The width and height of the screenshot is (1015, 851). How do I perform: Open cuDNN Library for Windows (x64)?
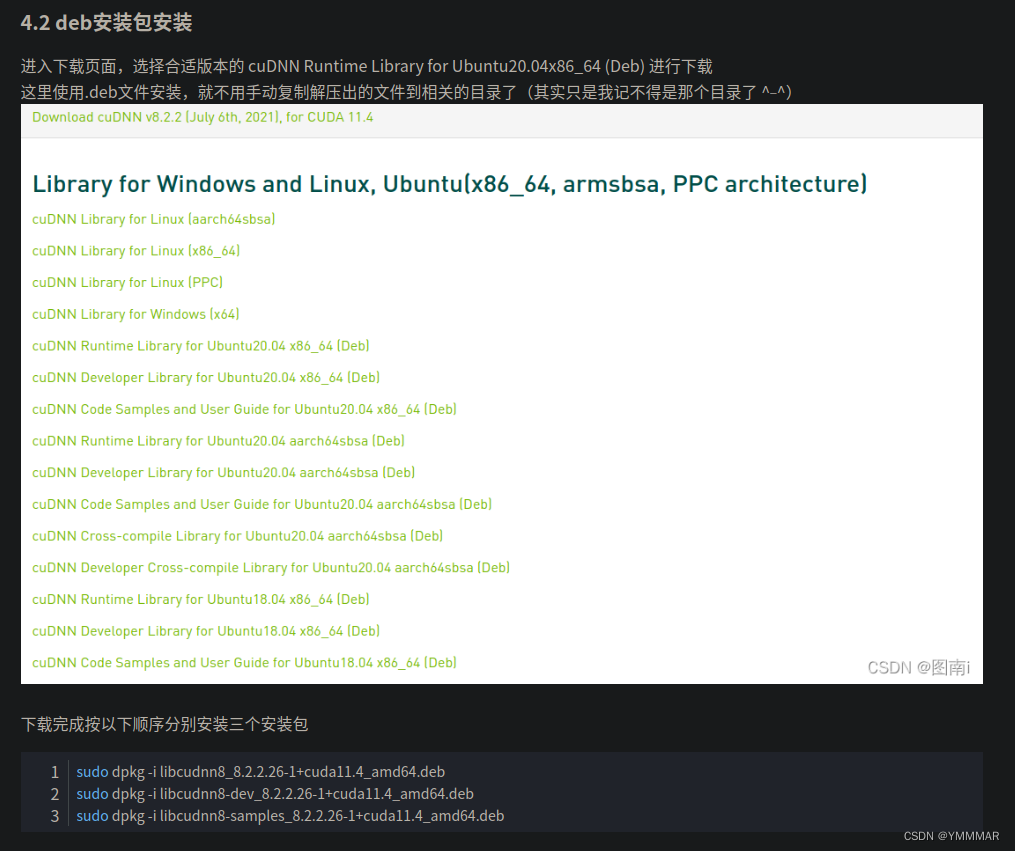point(135,314)
